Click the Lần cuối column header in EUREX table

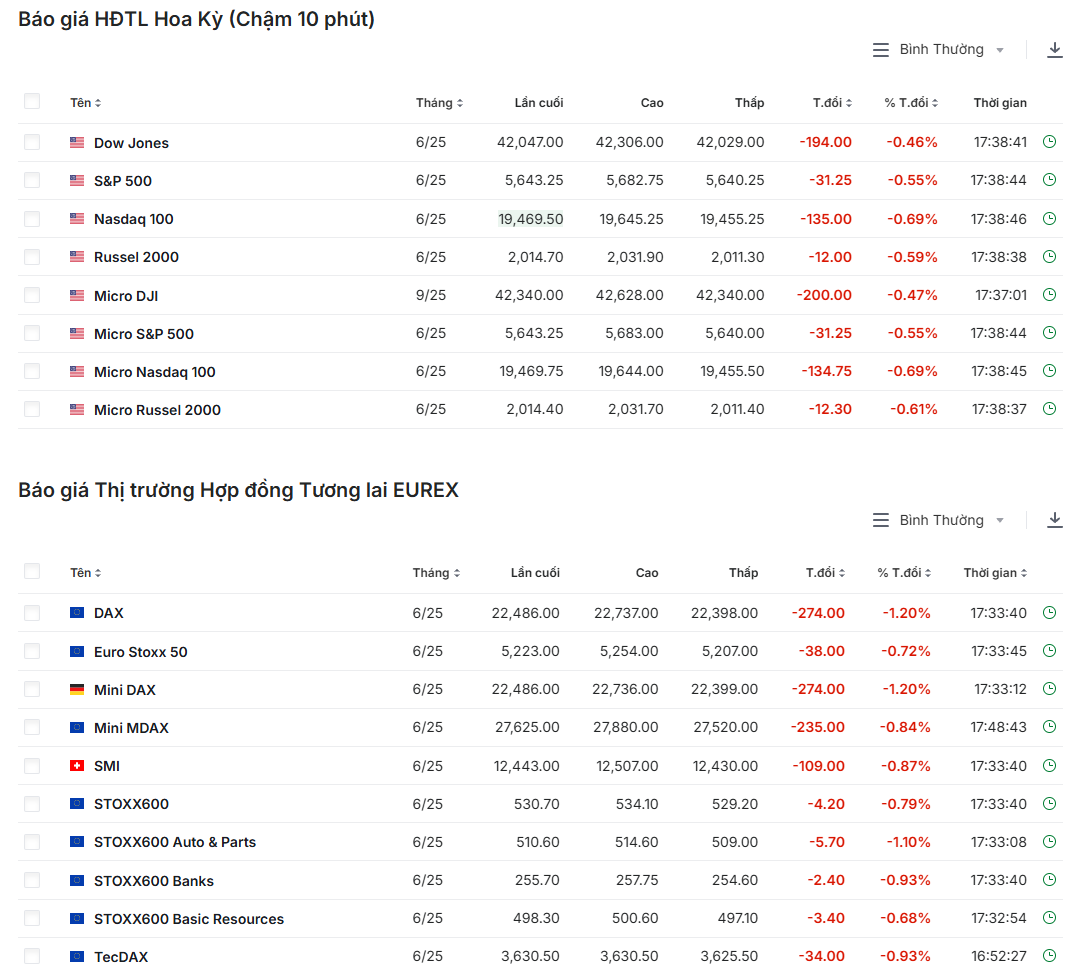point(535,573)
